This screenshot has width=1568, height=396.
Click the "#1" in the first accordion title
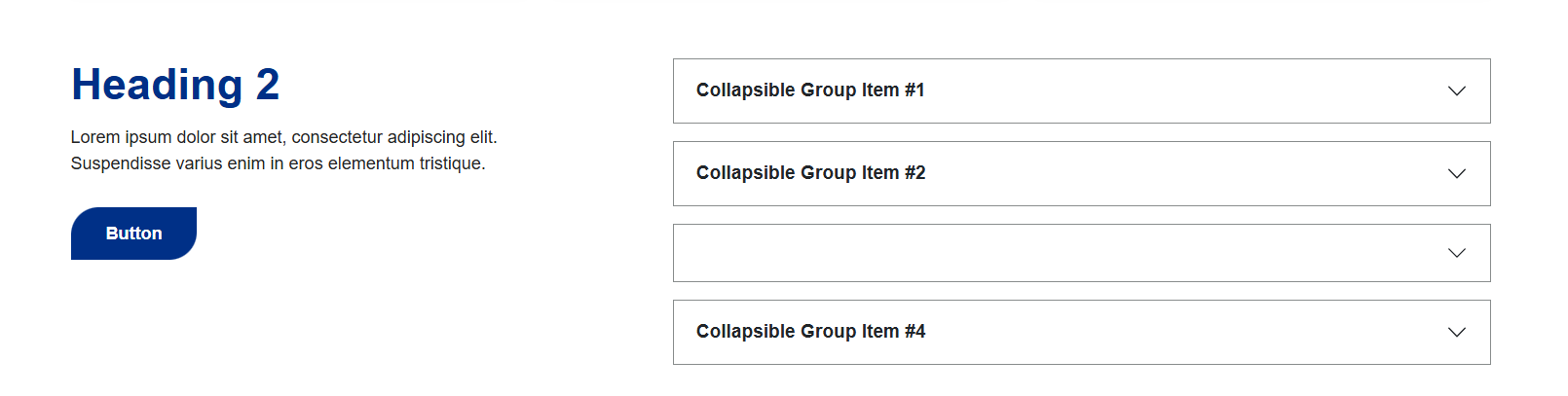[x=915, y=90]
